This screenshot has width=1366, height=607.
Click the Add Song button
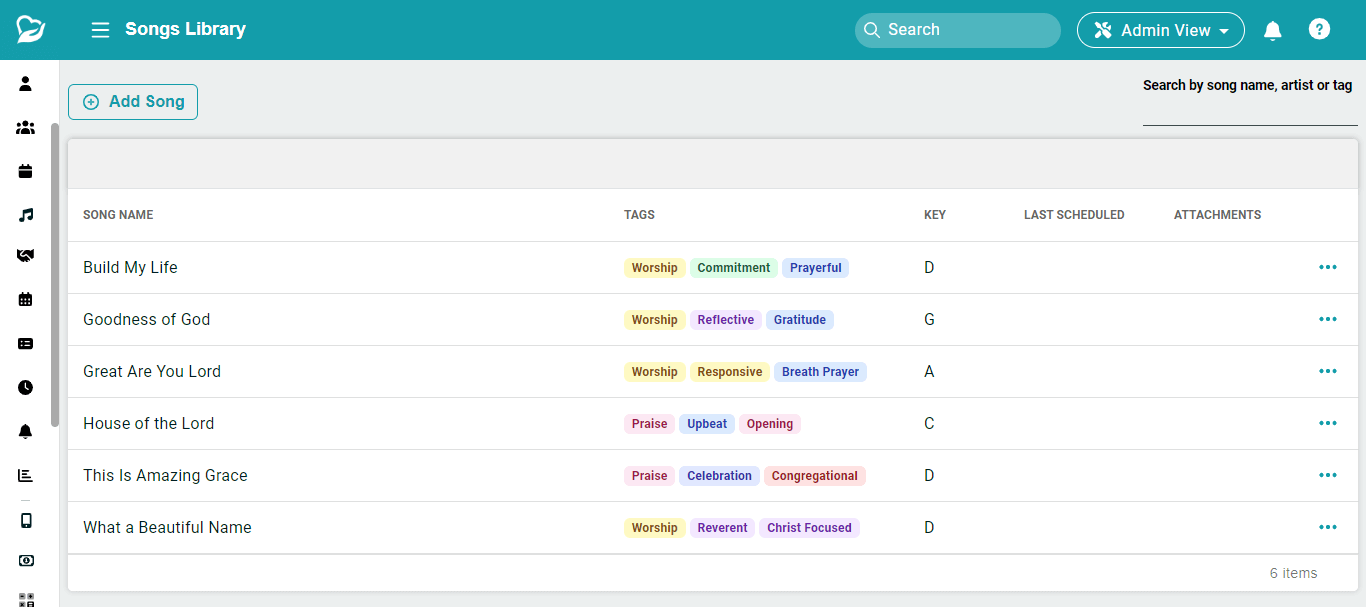(133, 102)
